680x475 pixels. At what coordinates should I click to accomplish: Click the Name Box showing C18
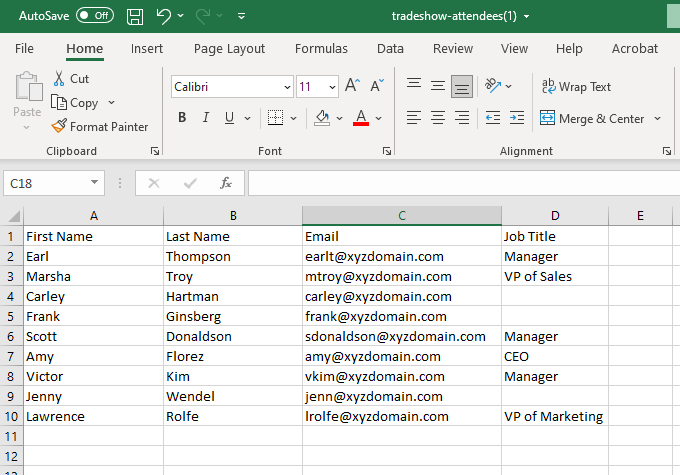[x=45, y=183]
